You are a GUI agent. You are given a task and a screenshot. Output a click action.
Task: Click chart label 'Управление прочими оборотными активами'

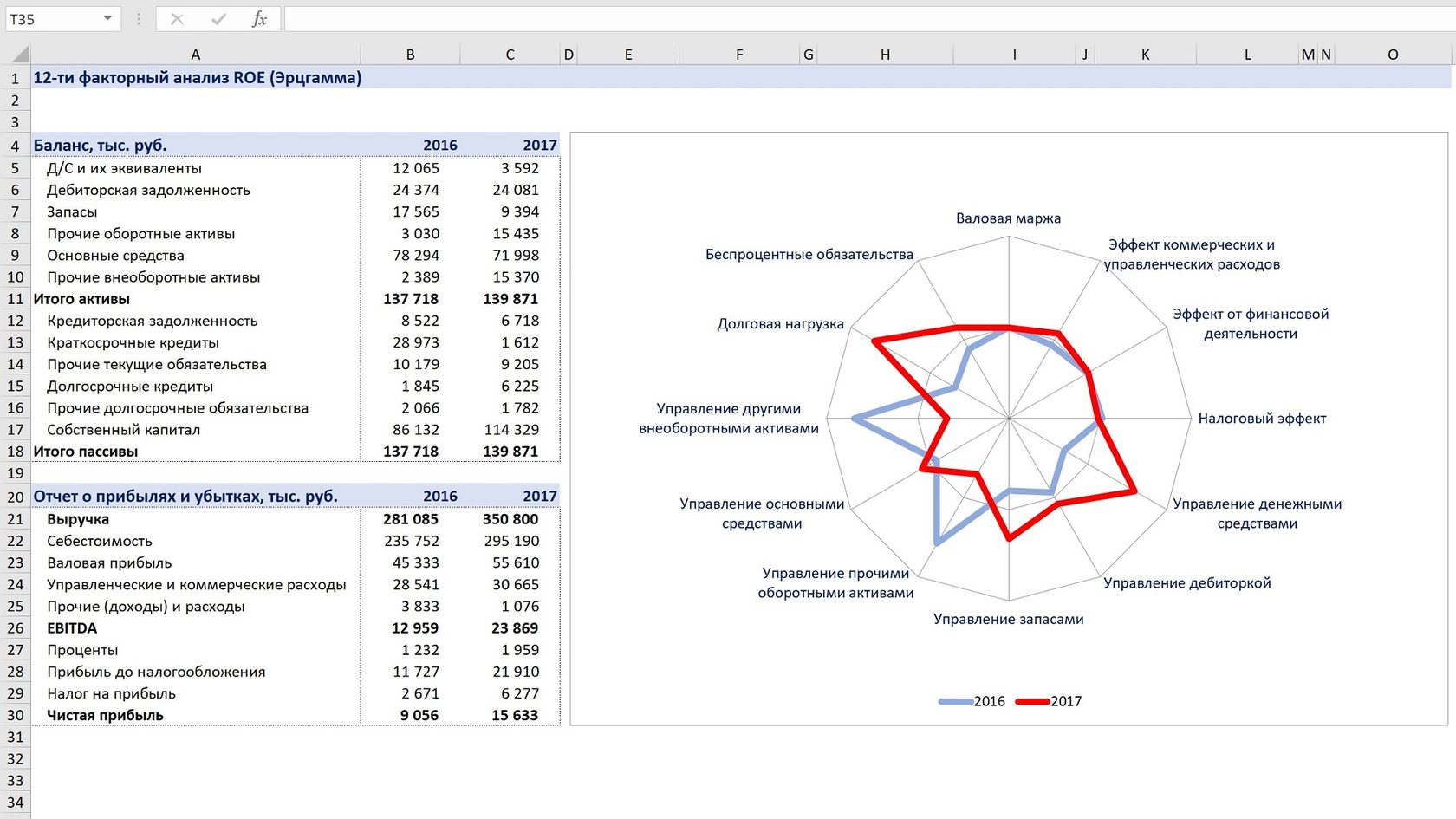(x=835, y=582)
